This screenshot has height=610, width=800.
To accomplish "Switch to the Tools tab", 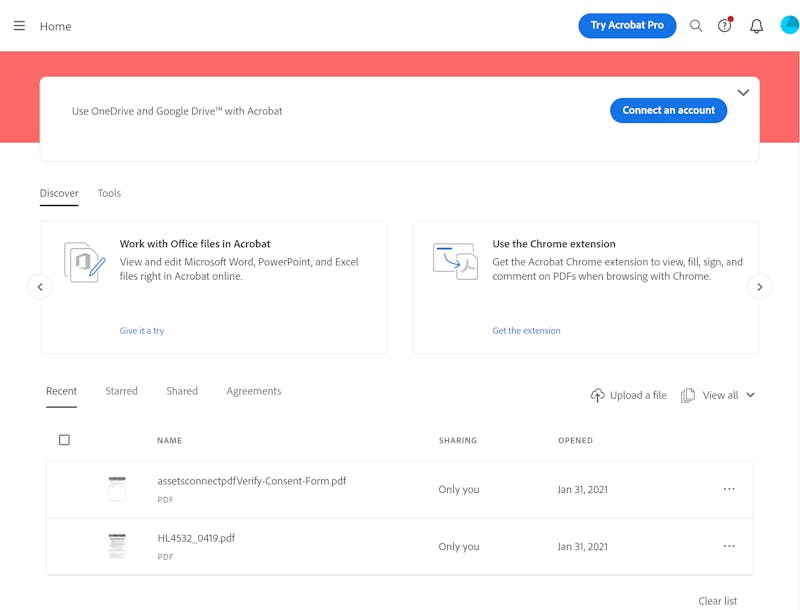I will coord(109,193).
